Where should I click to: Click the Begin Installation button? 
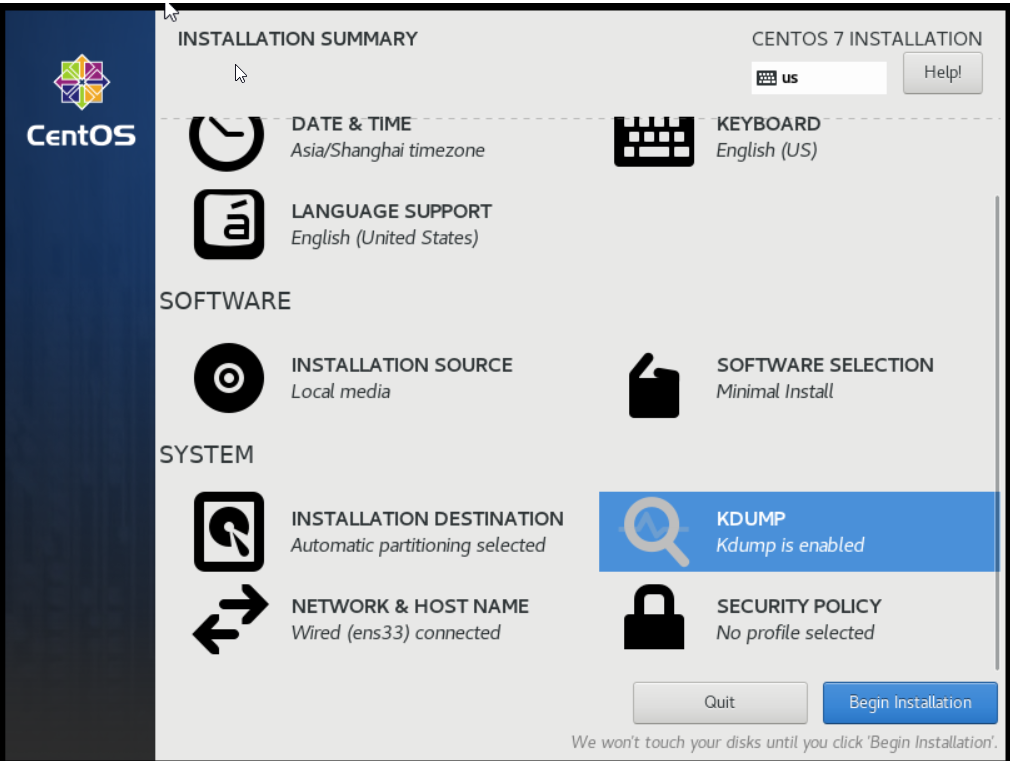(910, 702)
